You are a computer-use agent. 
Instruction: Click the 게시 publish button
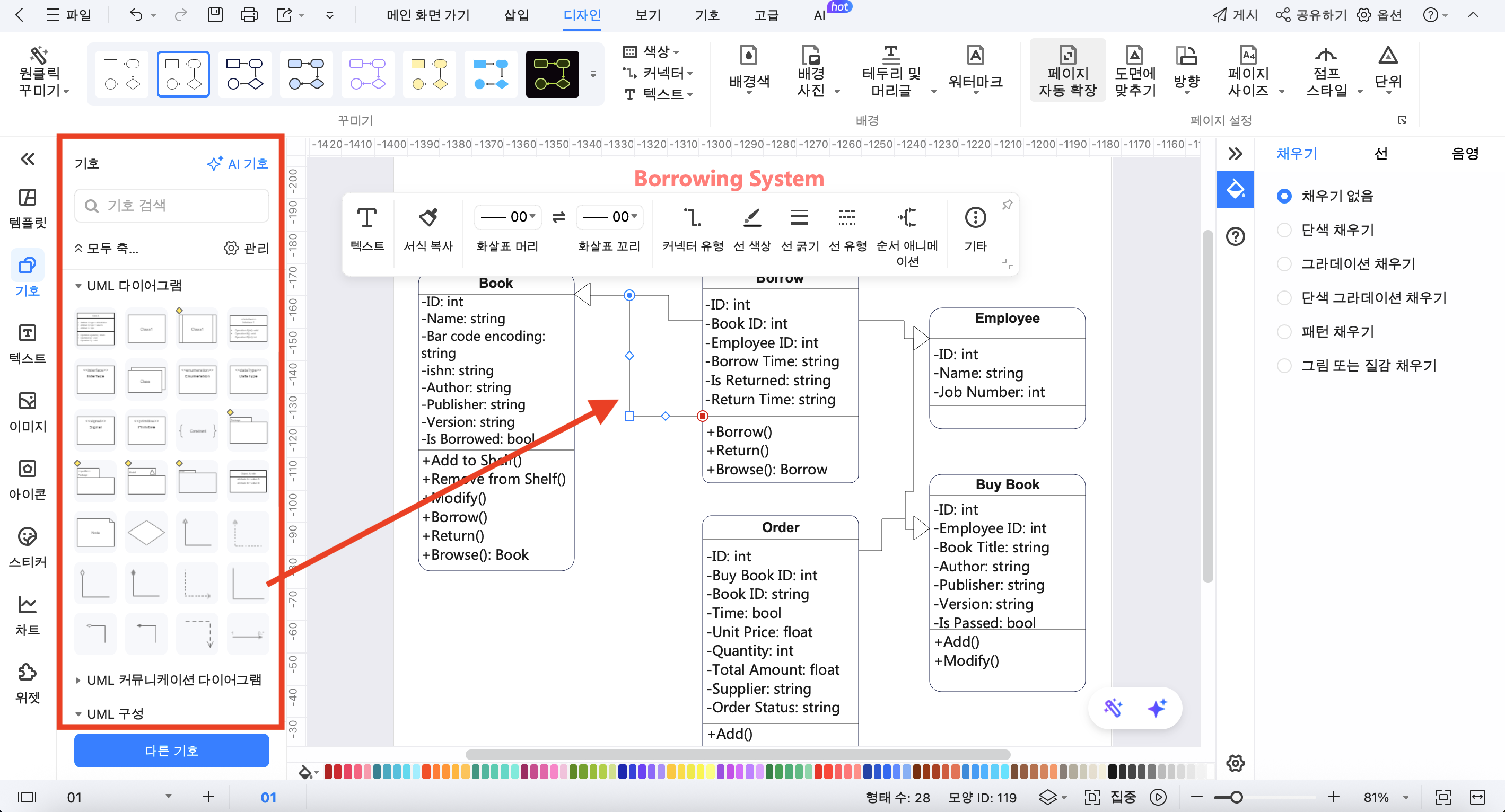coord(1235,15)
